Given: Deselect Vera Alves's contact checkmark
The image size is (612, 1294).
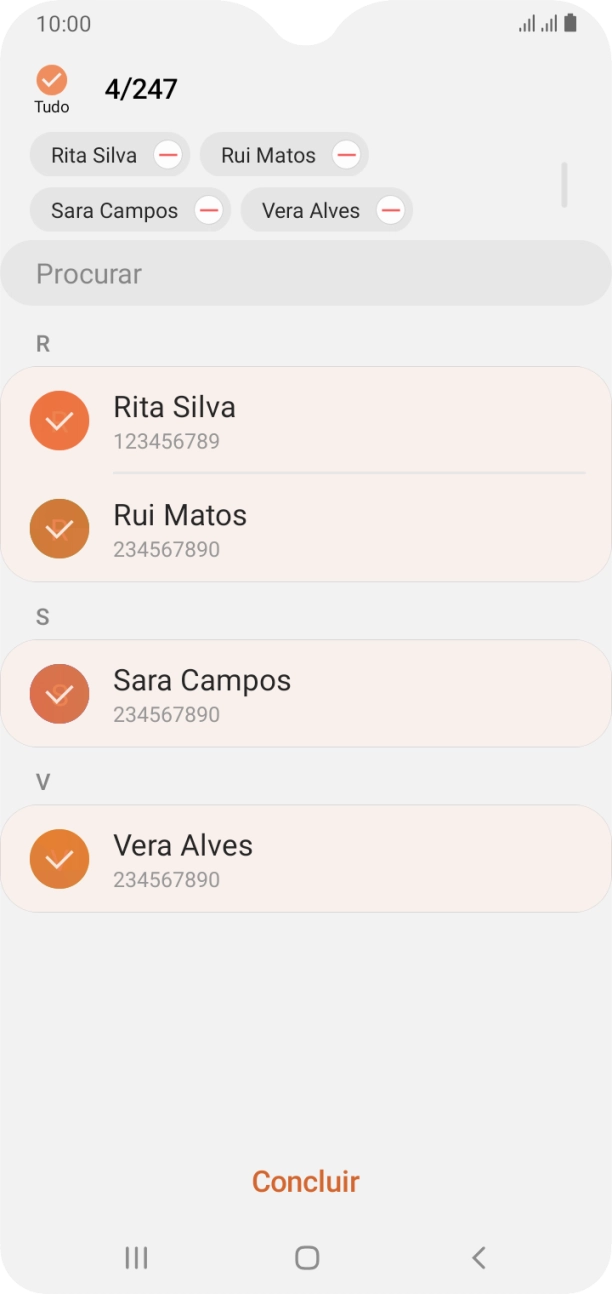Looking at the screenshot, I should (59, 858).
